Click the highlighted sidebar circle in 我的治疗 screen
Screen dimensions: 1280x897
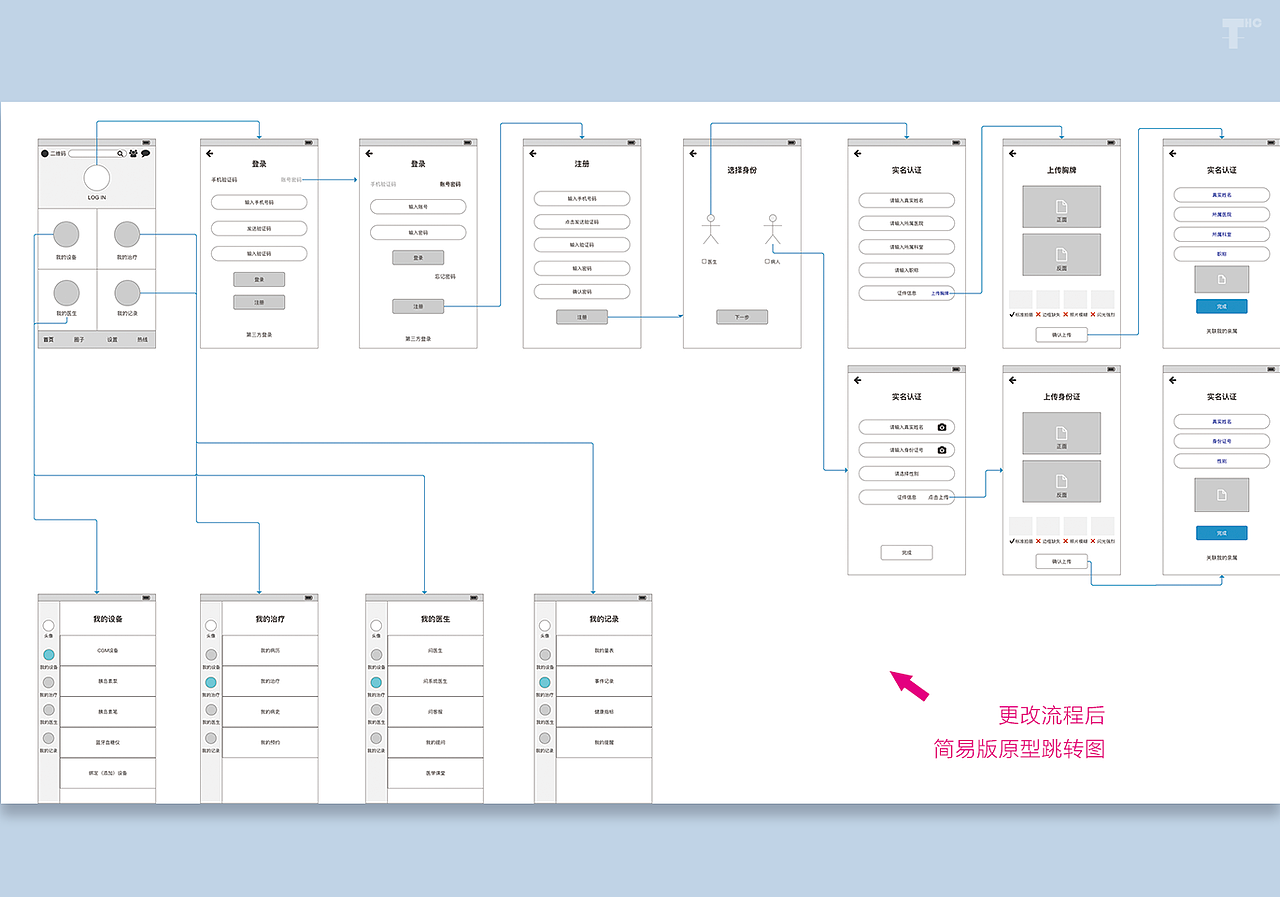(211, 682)
